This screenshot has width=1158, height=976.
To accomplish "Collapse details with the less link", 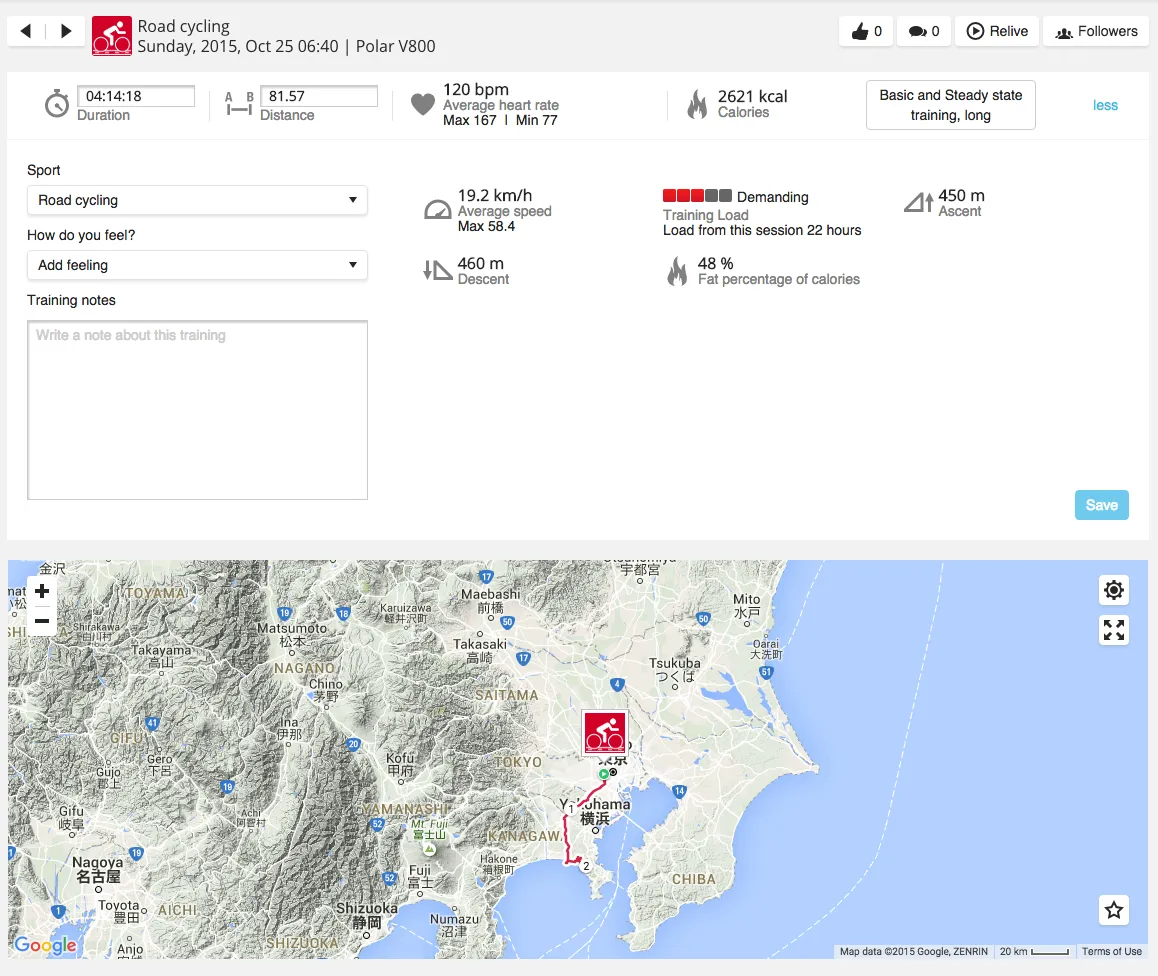I will 1105,105.
